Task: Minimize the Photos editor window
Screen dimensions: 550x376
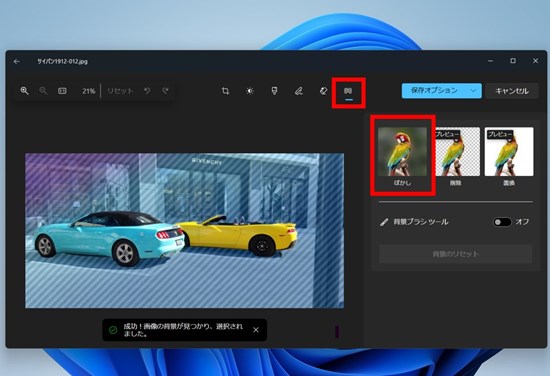Action: pos(490,61)
